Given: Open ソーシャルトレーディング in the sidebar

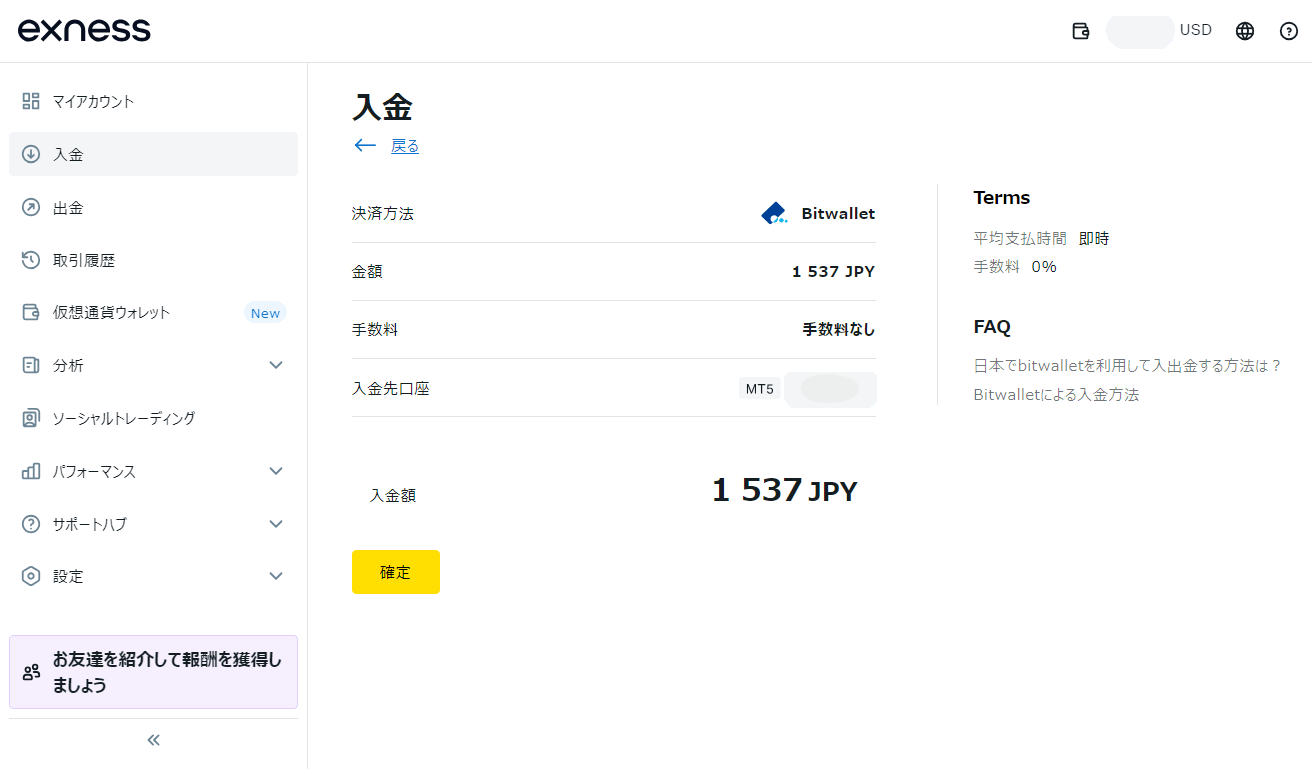Looking at the screenshot, I should pos(153,418).
